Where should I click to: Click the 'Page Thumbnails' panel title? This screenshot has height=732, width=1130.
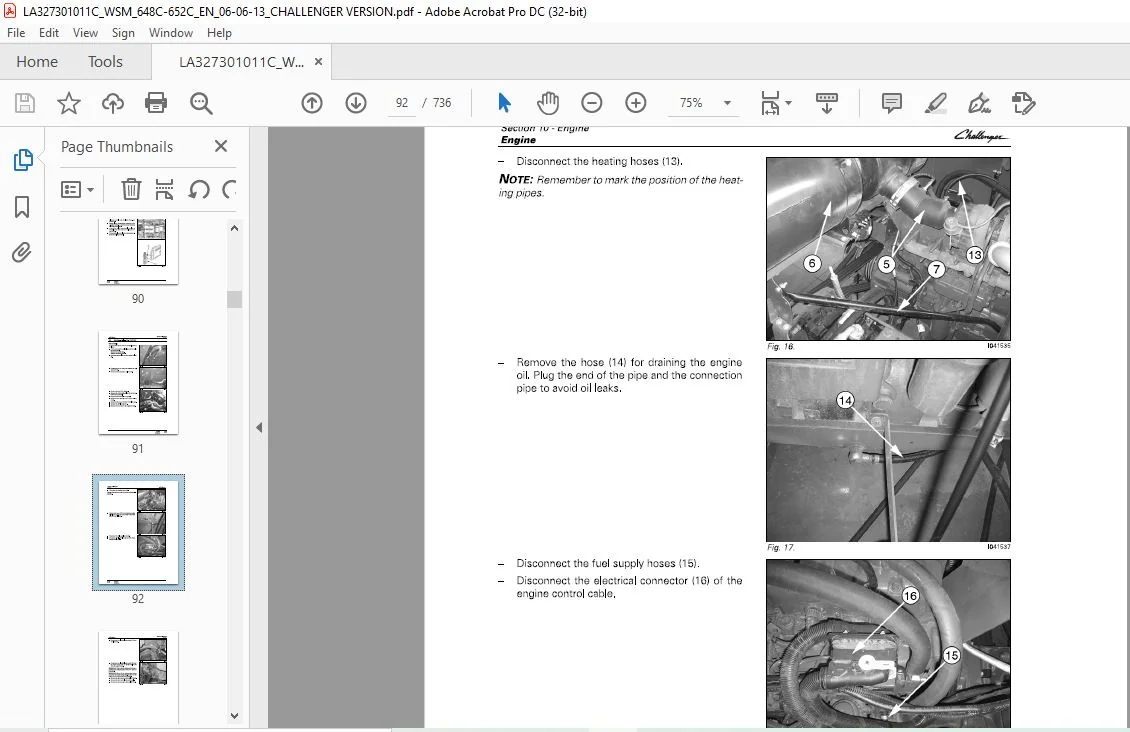(117, 147)
